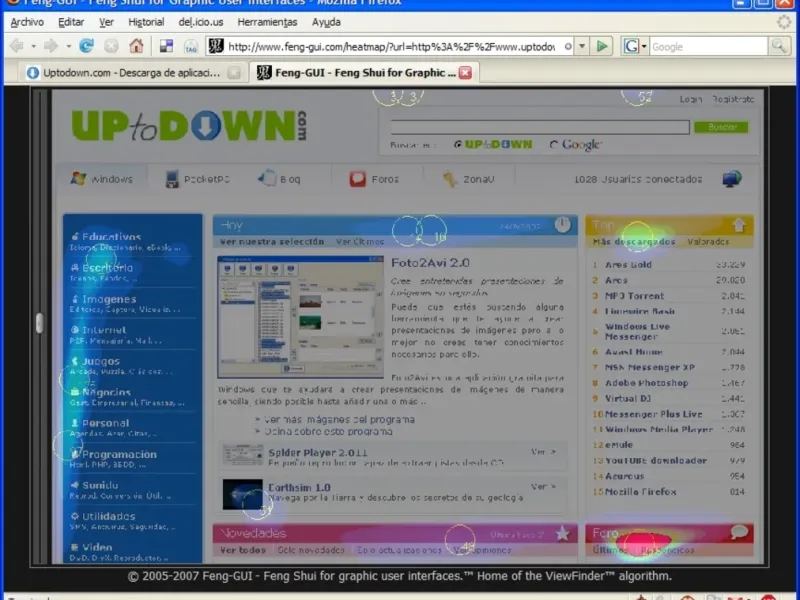Click the Uptodown search text field
This screenshot has height=600, width=800.
click(540, 127)
